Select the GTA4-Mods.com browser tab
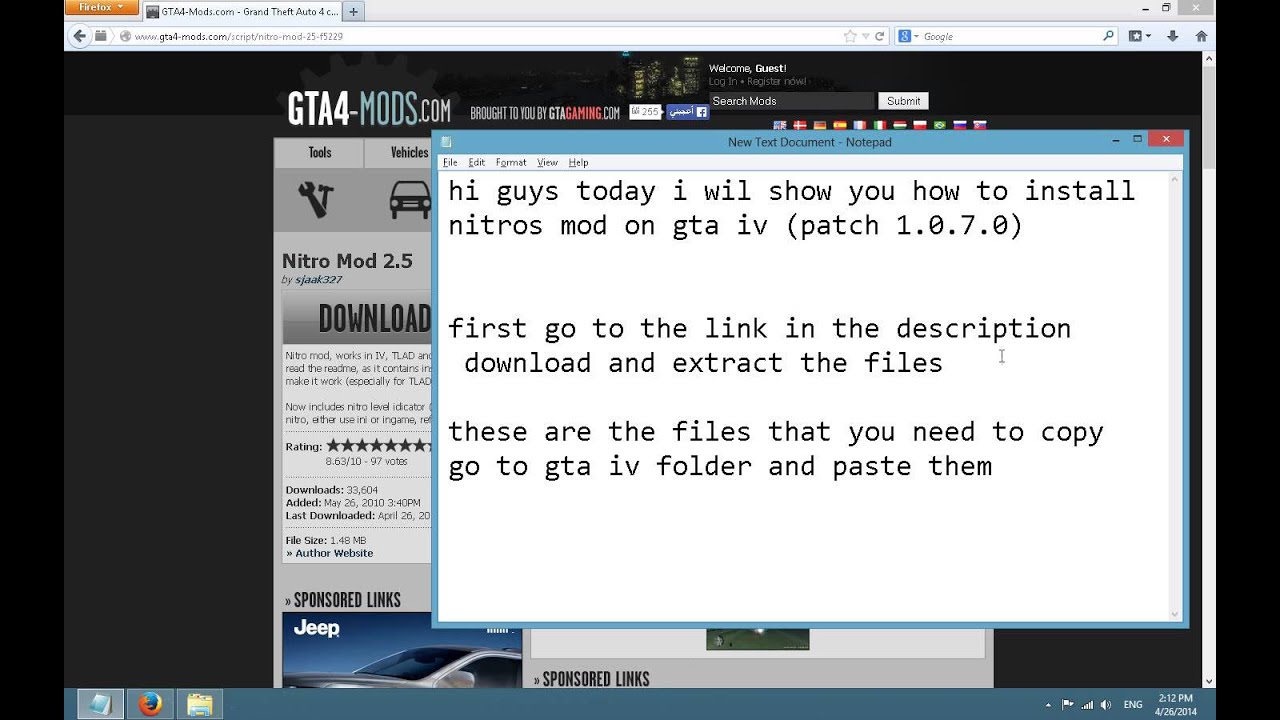1280x720 pixels. 241,12
